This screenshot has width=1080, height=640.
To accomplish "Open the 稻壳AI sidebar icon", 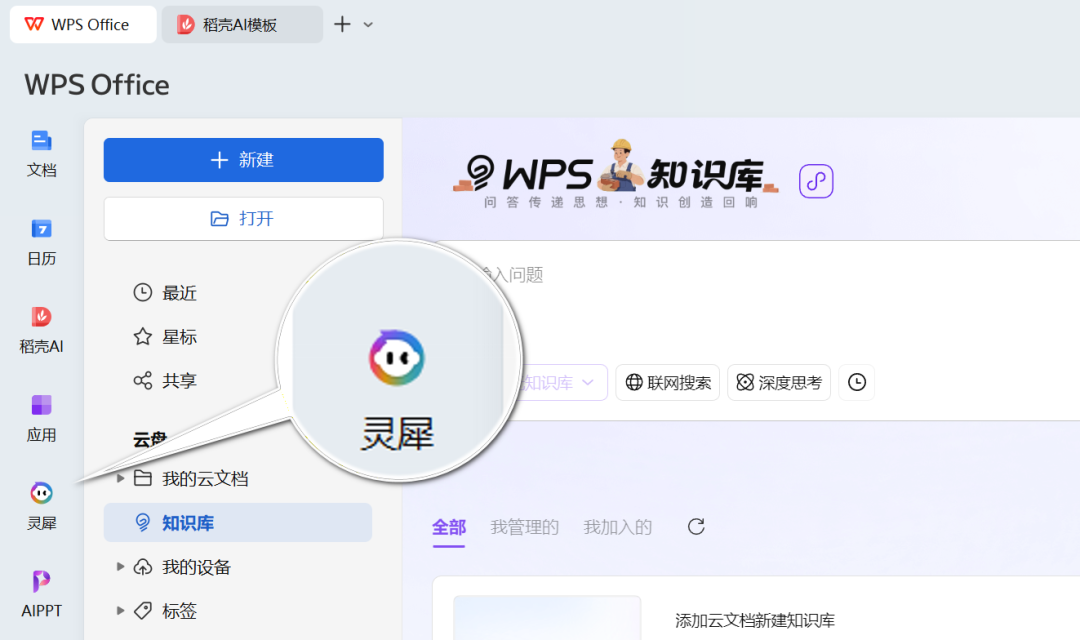I will click(x=41, y=330).
